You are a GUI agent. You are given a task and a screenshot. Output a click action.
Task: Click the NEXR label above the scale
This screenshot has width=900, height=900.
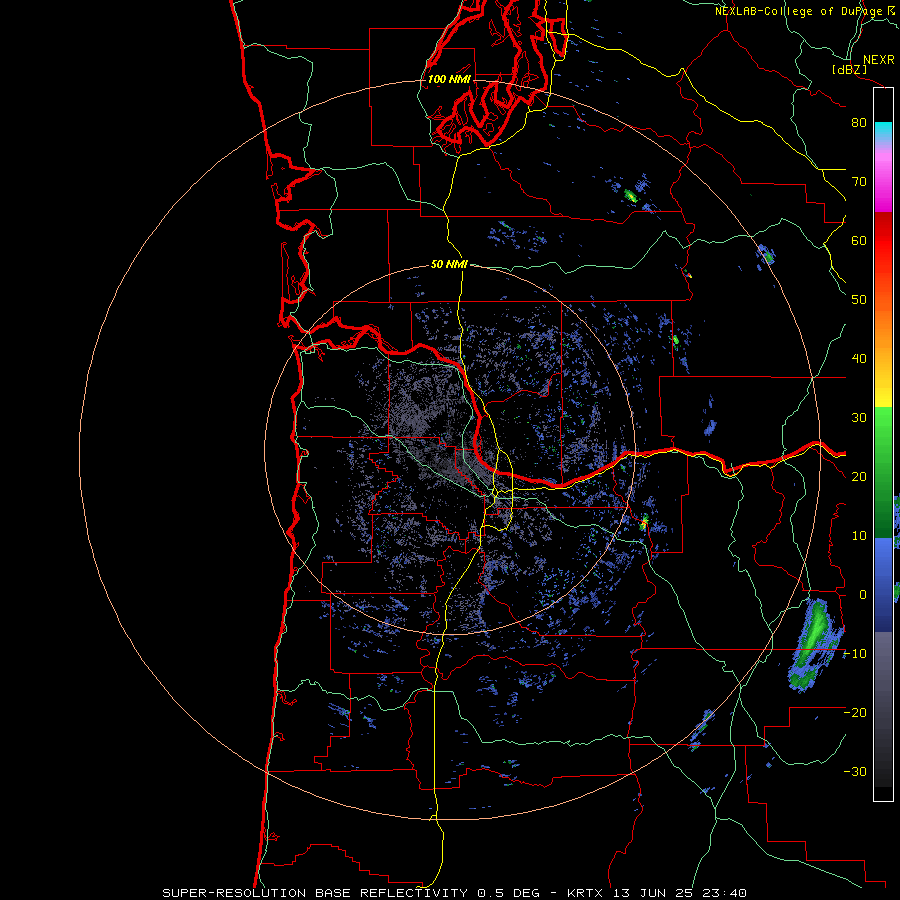pyautogui.click(x=878, y=60)
